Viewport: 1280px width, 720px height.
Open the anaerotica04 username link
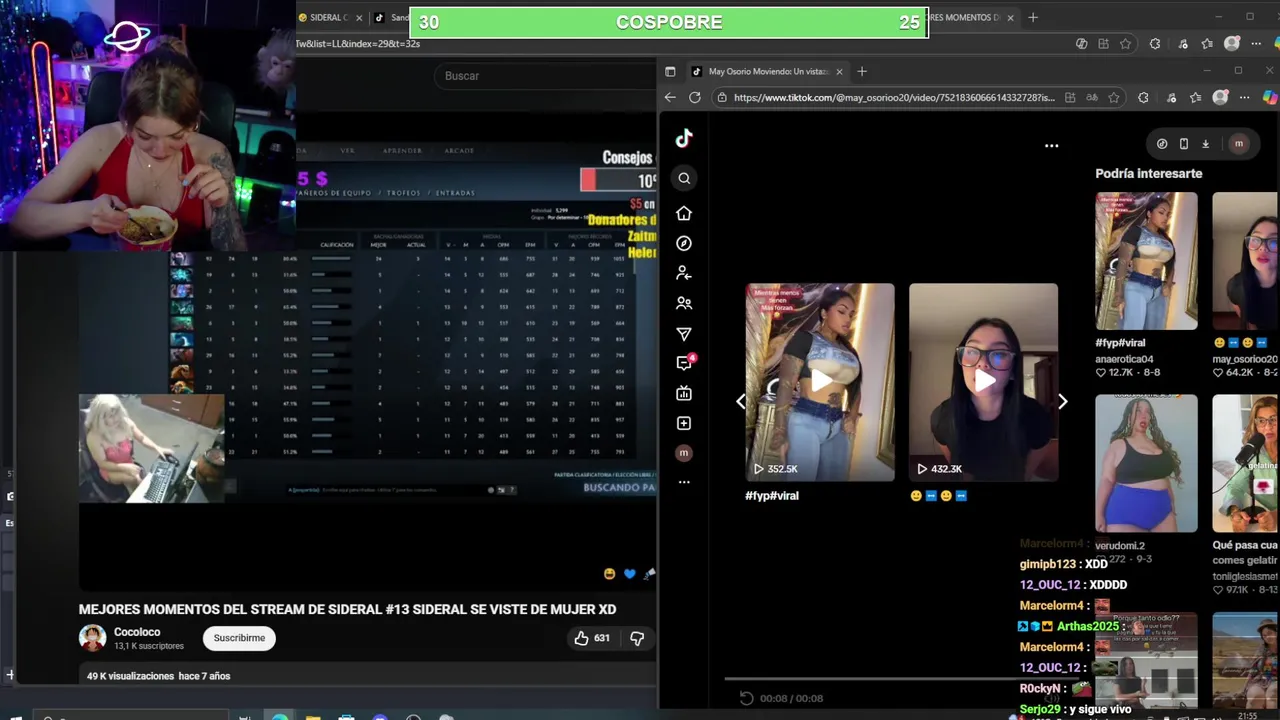point(1124,359)
